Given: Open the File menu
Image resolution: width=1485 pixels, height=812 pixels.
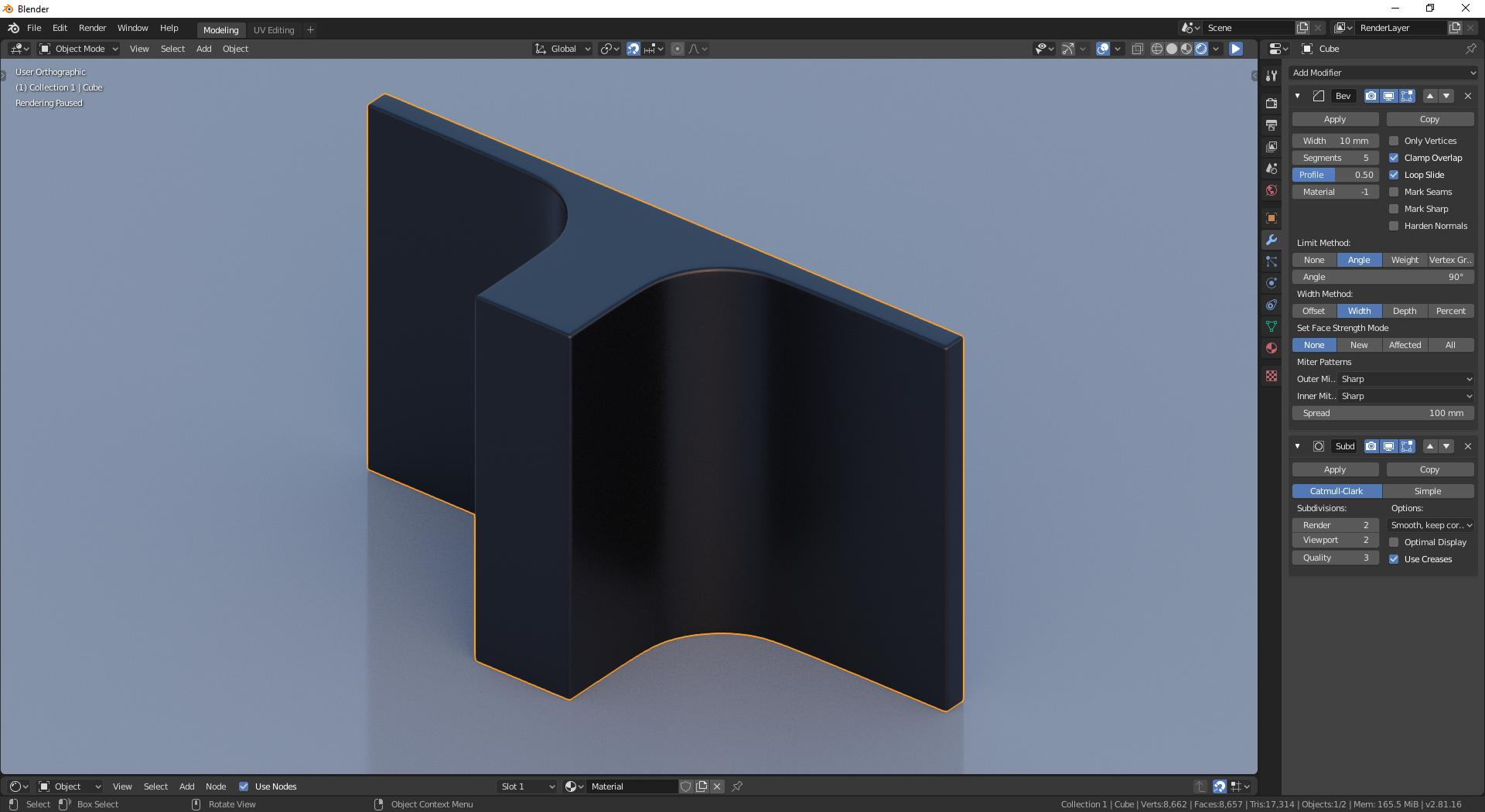Looking at the screenshot, I should (x=34, y=28).
